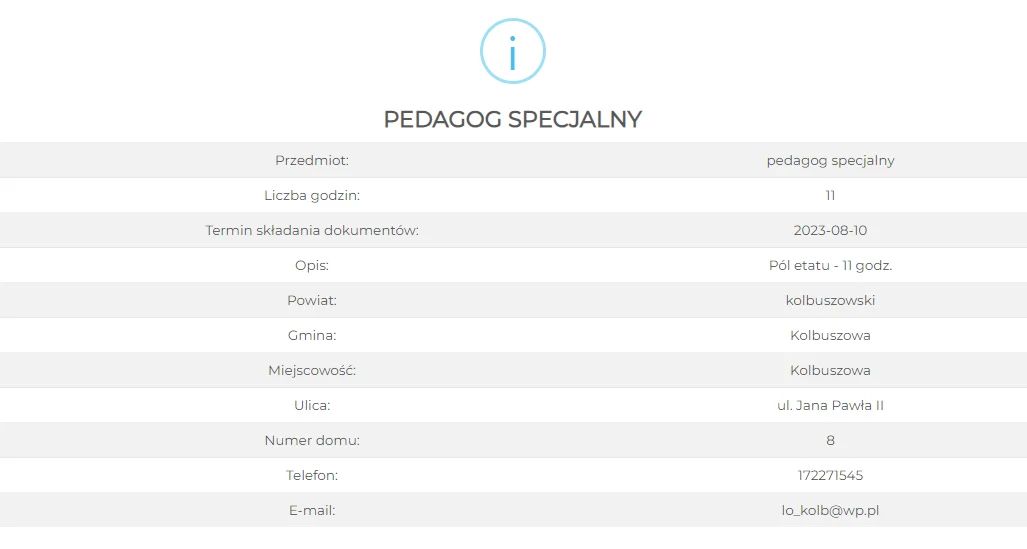Click the house number 8
1027x549 pixels.
click(x=830, y=440)
